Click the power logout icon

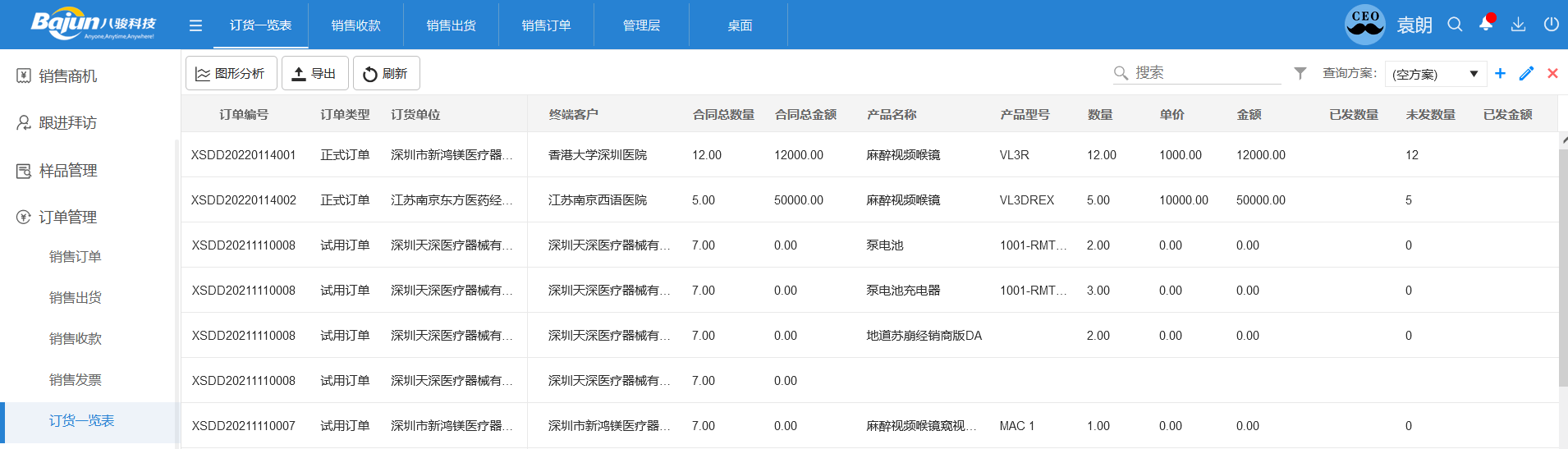pyautogui.click(x=1551, y=25)
